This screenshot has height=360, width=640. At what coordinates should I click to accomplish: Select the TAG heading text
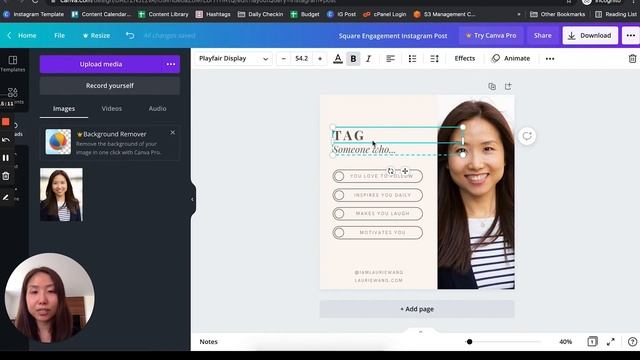349,135
